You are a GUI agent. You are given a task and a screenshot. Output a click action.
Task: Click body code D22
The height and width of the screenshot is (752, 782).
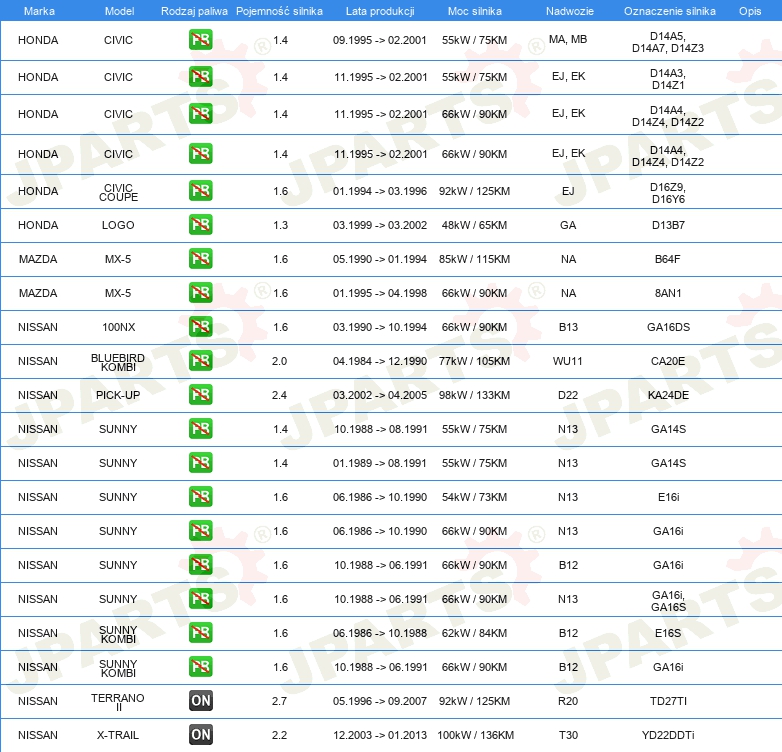tap(568, 395)
